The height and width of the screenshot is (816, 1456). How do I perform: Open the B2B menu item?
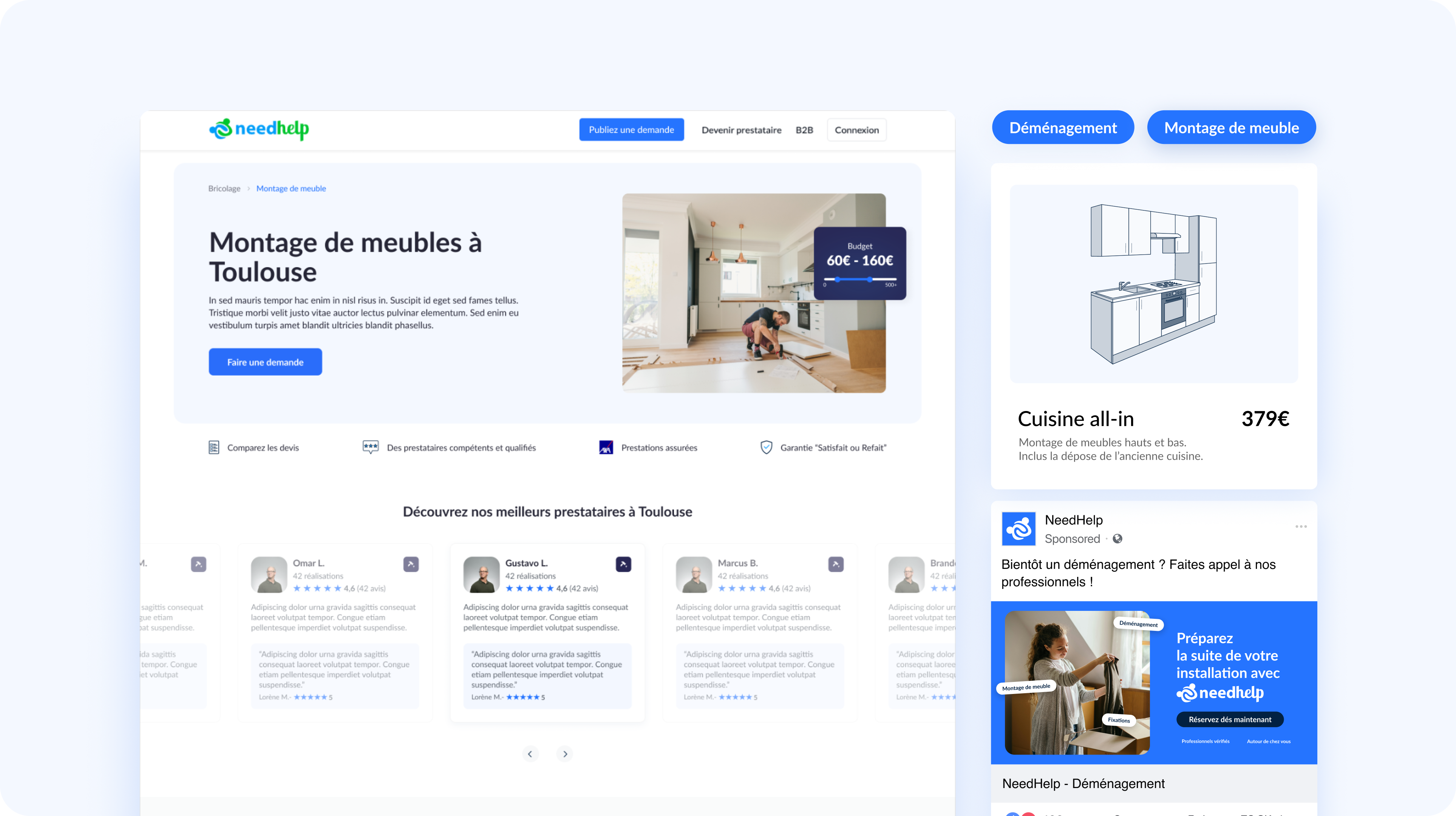pyautogui.click(x=804, y=130)
